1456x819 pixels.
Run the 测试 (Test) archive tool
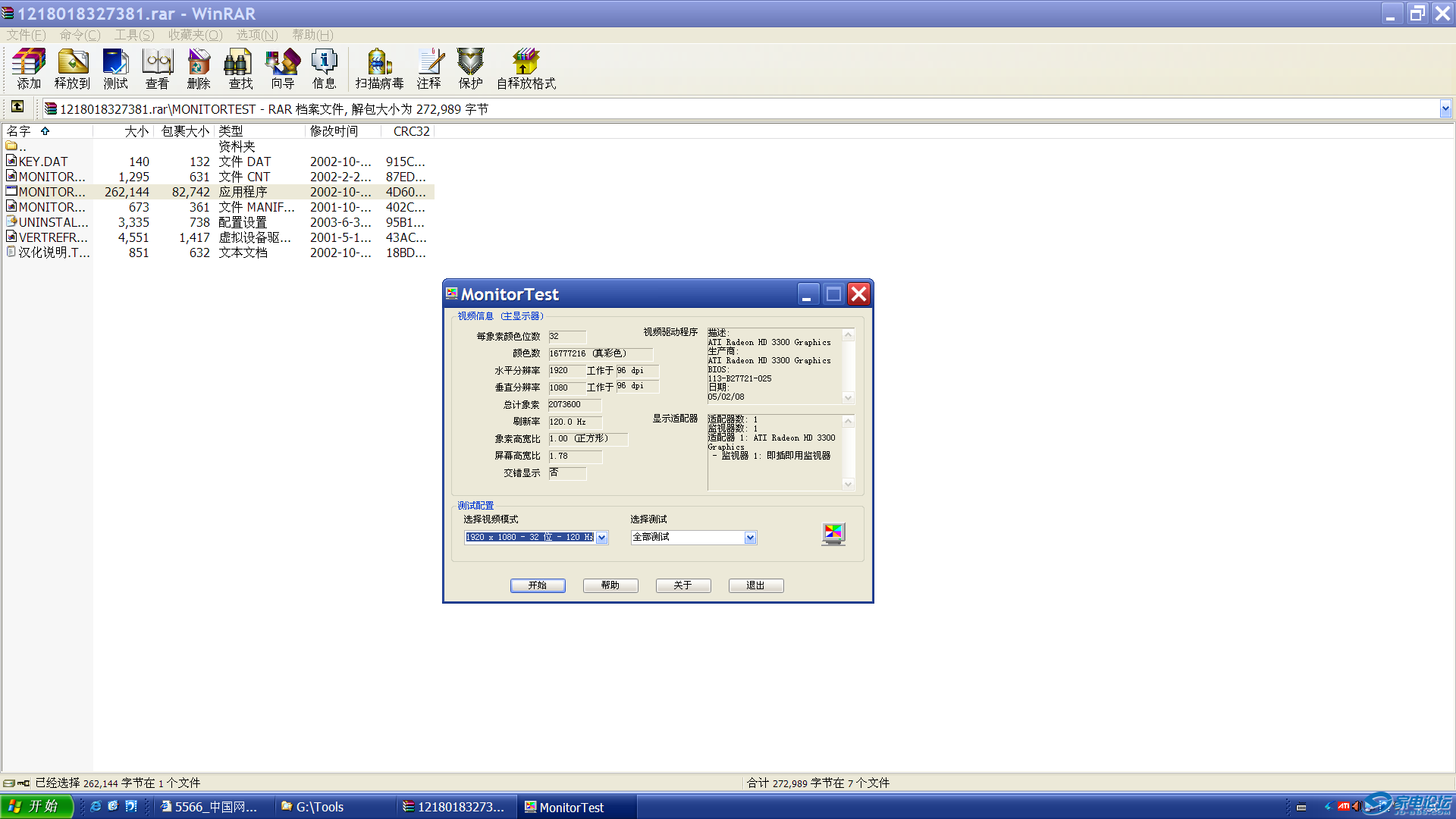point(115,68)
